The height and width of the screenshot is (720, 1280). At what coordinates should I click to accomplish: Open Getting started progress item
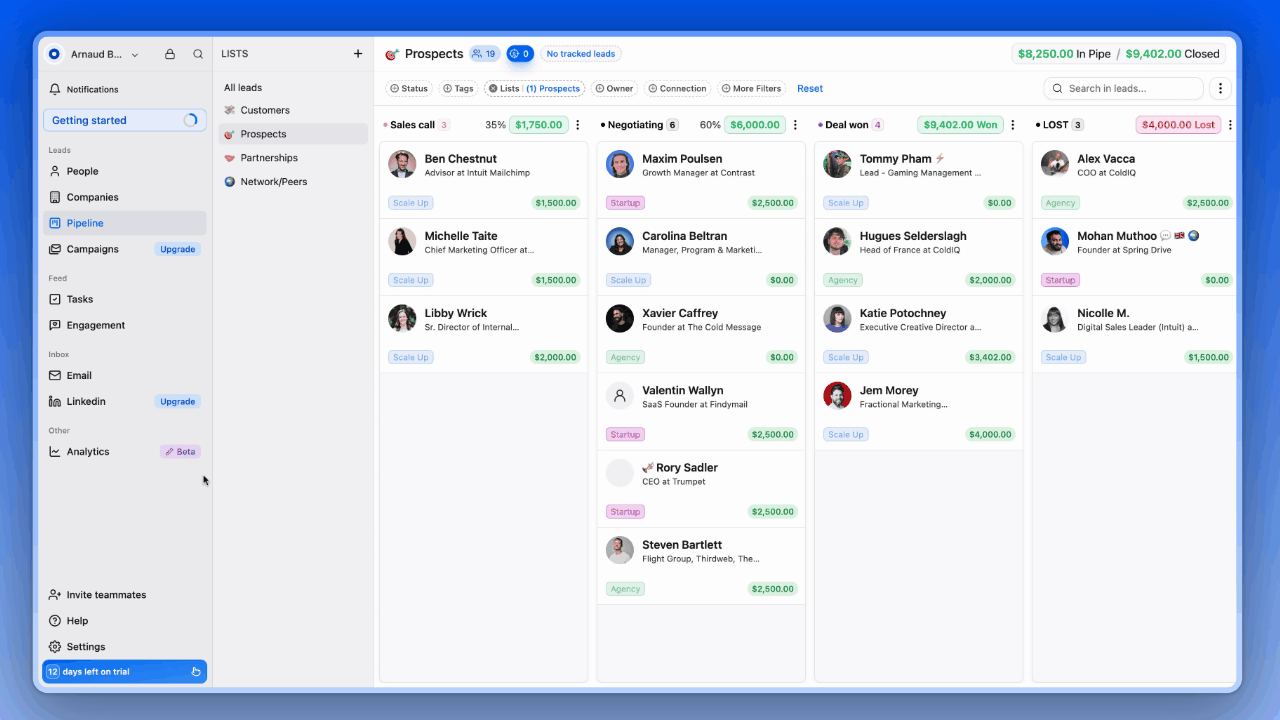coord(124,120)
